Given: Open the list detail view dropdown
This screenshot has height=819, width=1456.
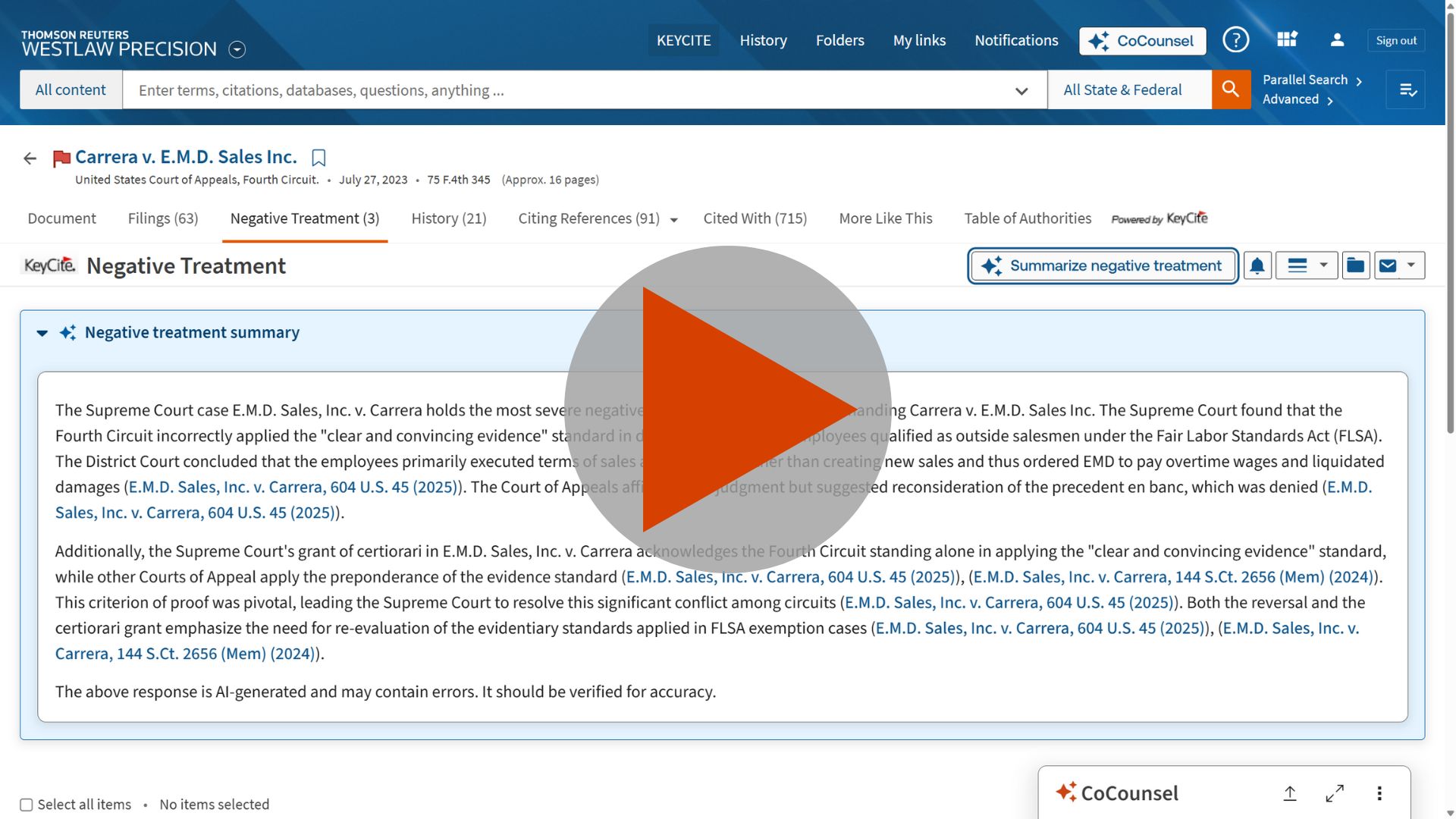Looking at the screenshot, I should coord(1306,266).
